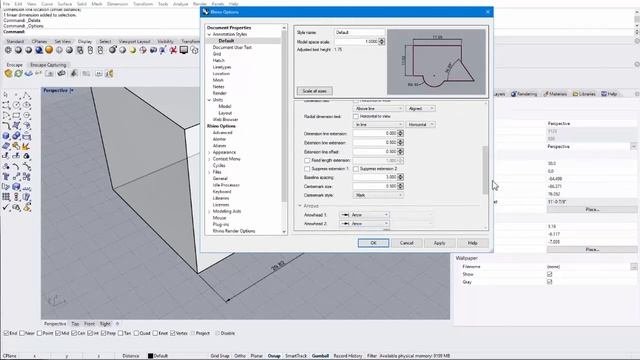The height and width of the screenshot is (360, 640).
Task: Enable the Quad osnap checkbox
Action: tap(136, 333)
